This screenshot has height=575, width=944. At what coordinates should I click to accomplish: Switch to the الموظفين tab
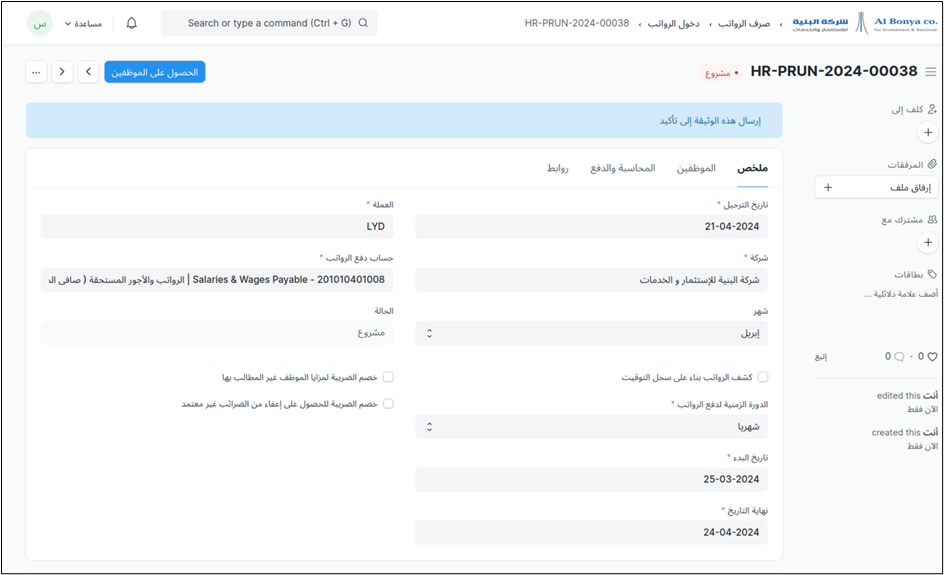(x=696, y=168)
